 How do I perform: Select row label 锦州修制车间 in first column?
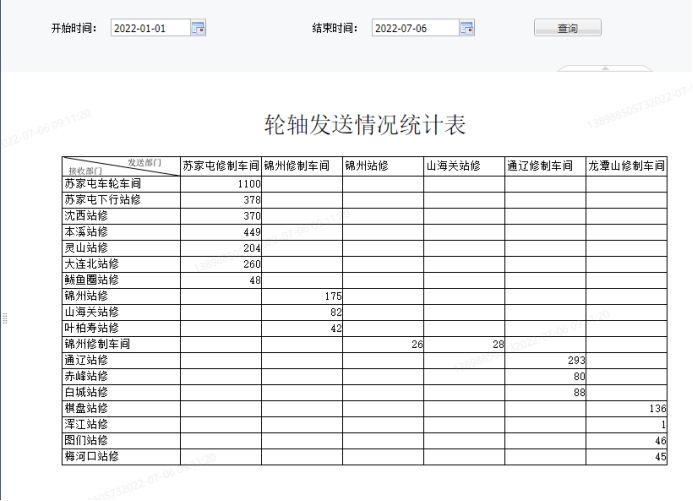point(121,345)
